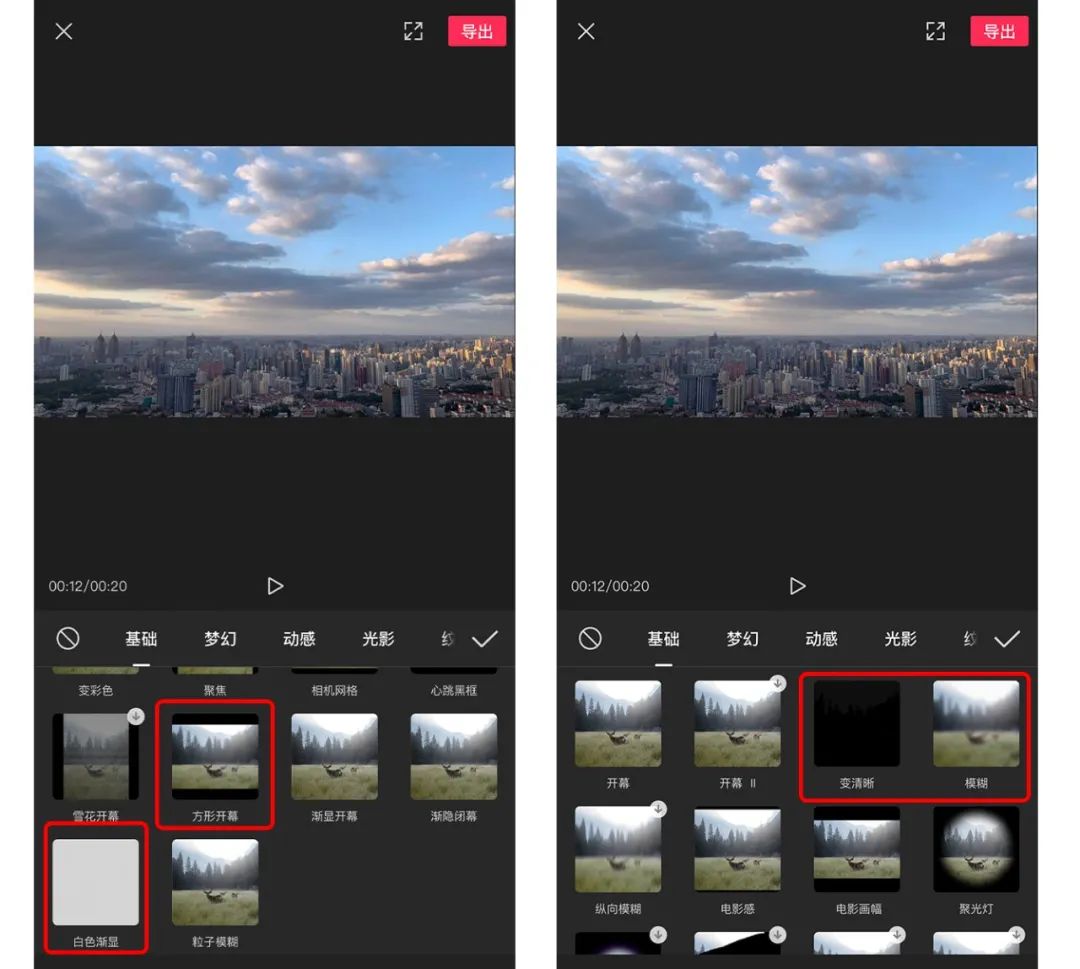This screenshot has height=969, width=1080.
Task: Select the 开幕 II effect thumbnail
Action: click(x=737, y=724)
